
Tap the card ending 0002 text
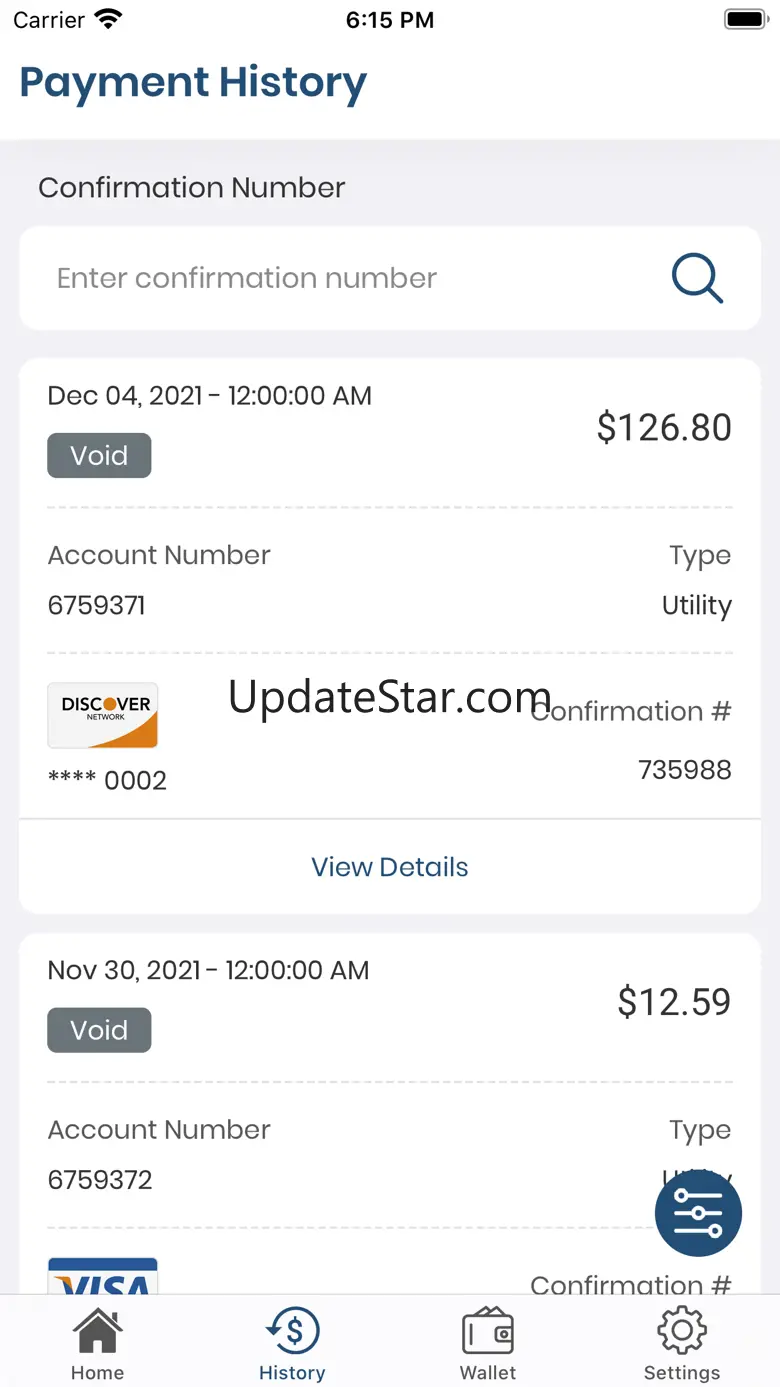107,781
